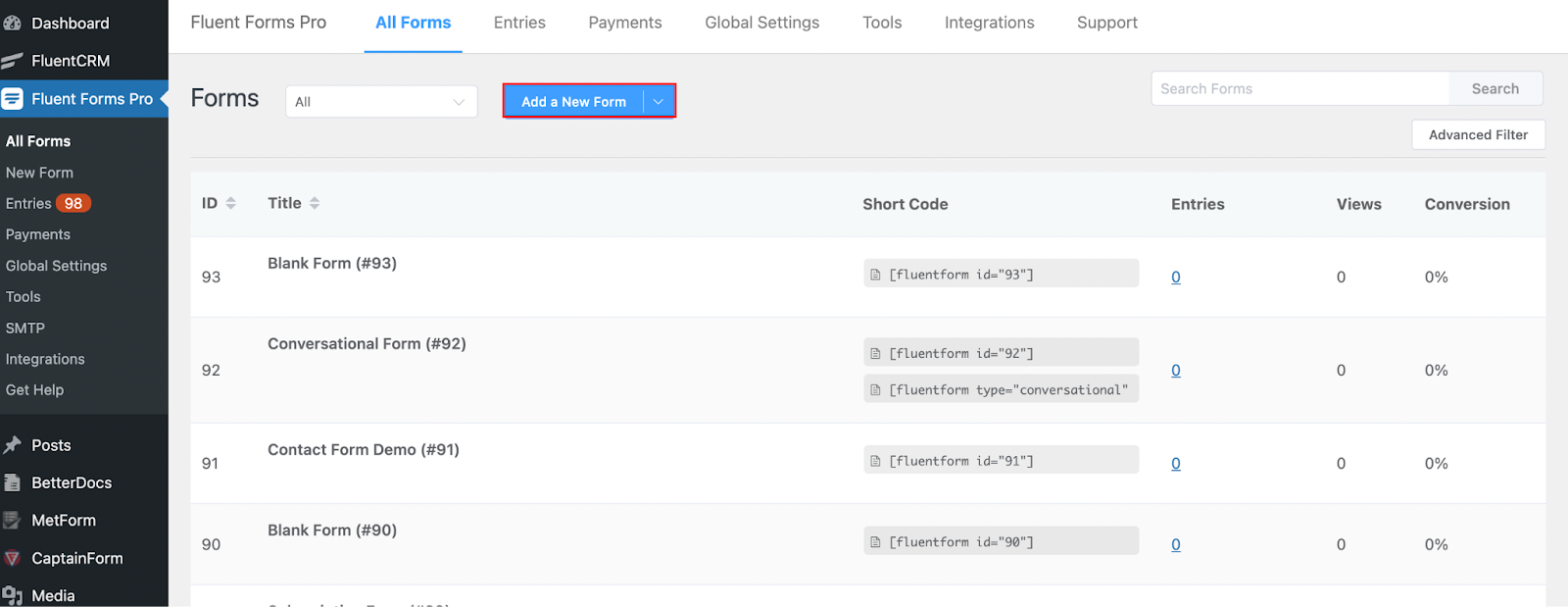The image size is (1568, 607).
Task: Click the CaptainForm sidebar icon
Action: [12, 558]
